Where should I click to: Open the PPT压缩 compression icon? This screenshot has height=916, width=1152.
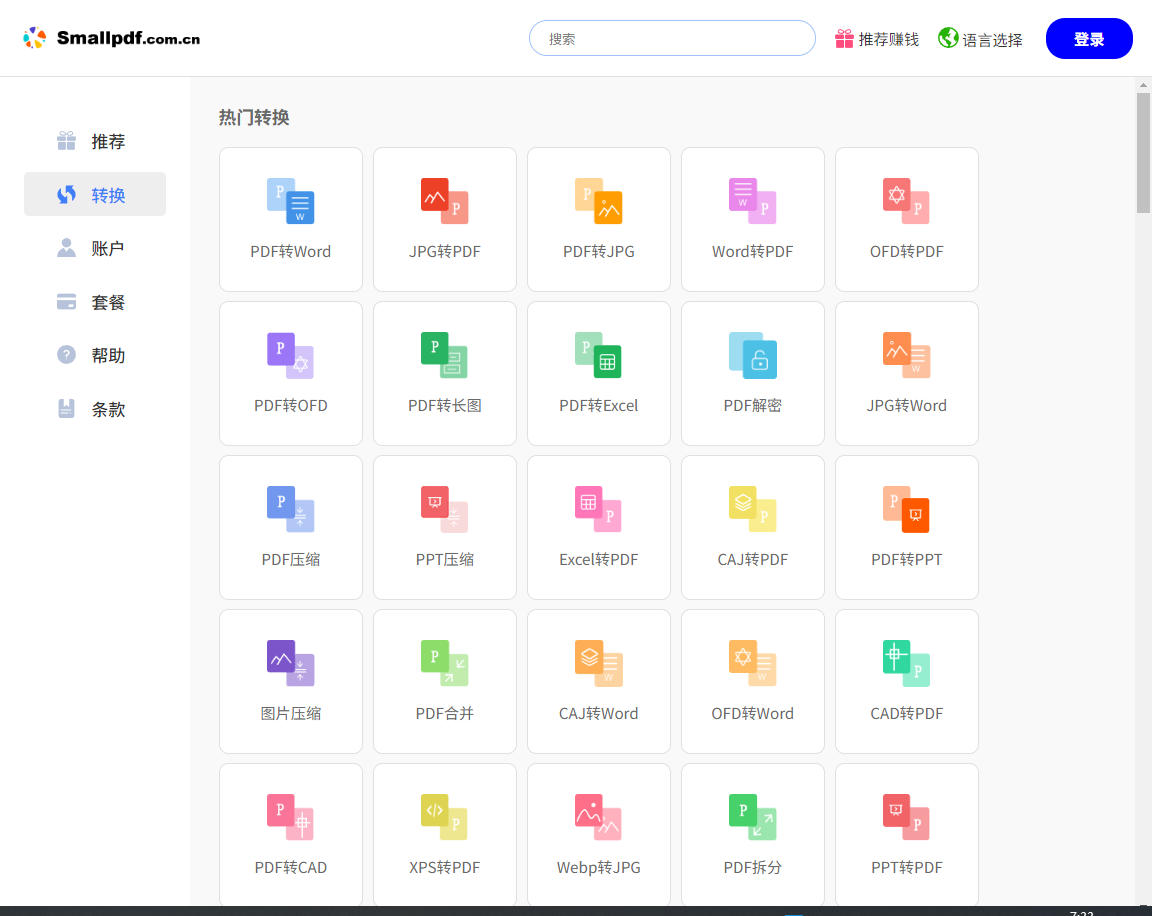444,509
